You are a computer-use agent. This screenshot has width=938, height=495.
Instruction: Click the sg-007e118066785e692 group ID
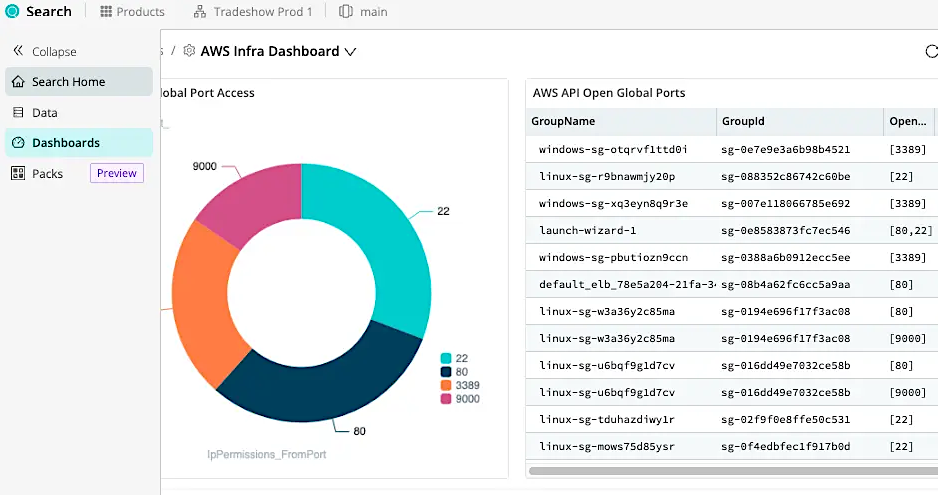[x=785, y=204]
